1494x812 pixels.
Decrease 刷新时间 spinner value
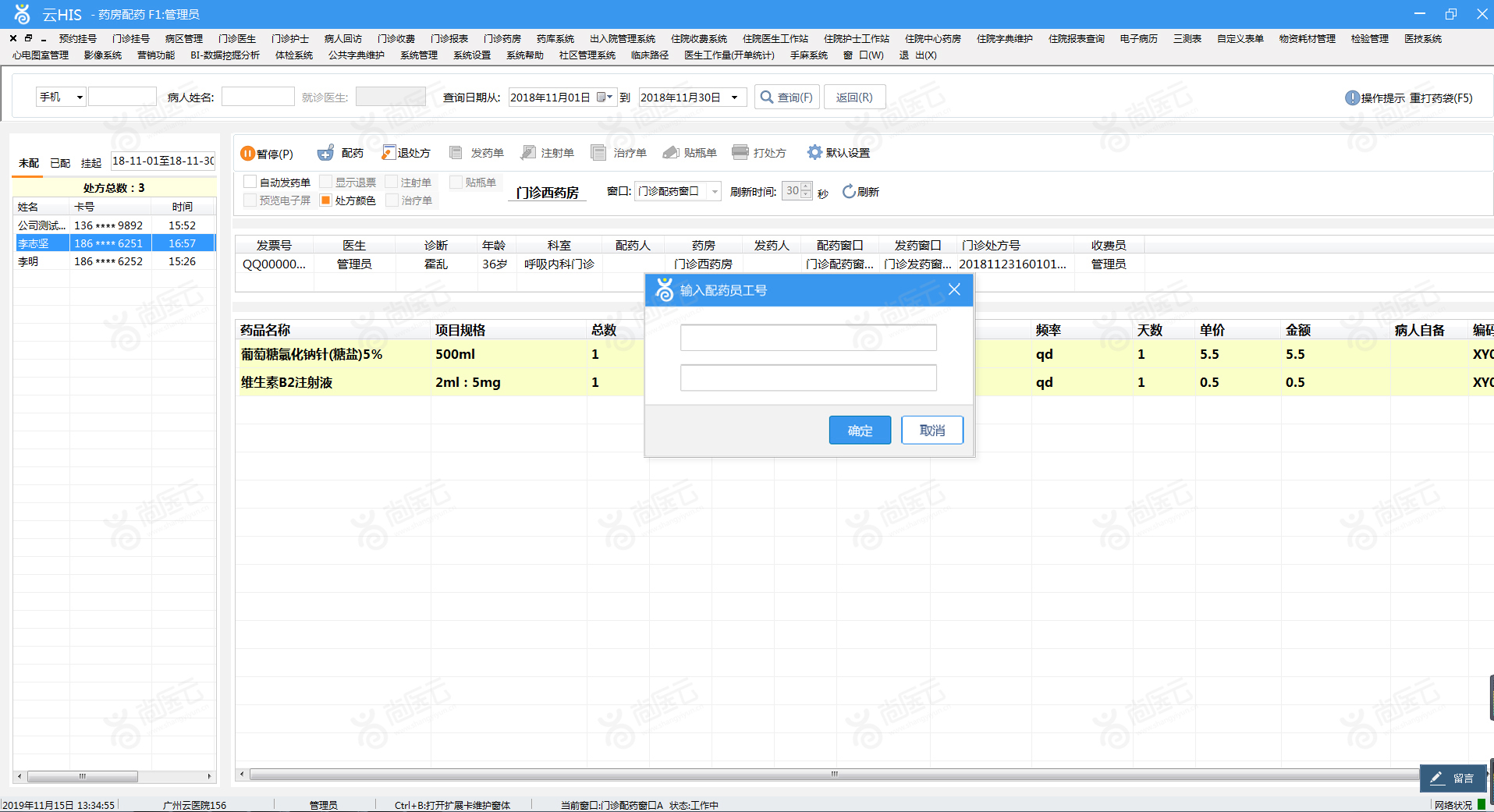click(x=807, y=196)
